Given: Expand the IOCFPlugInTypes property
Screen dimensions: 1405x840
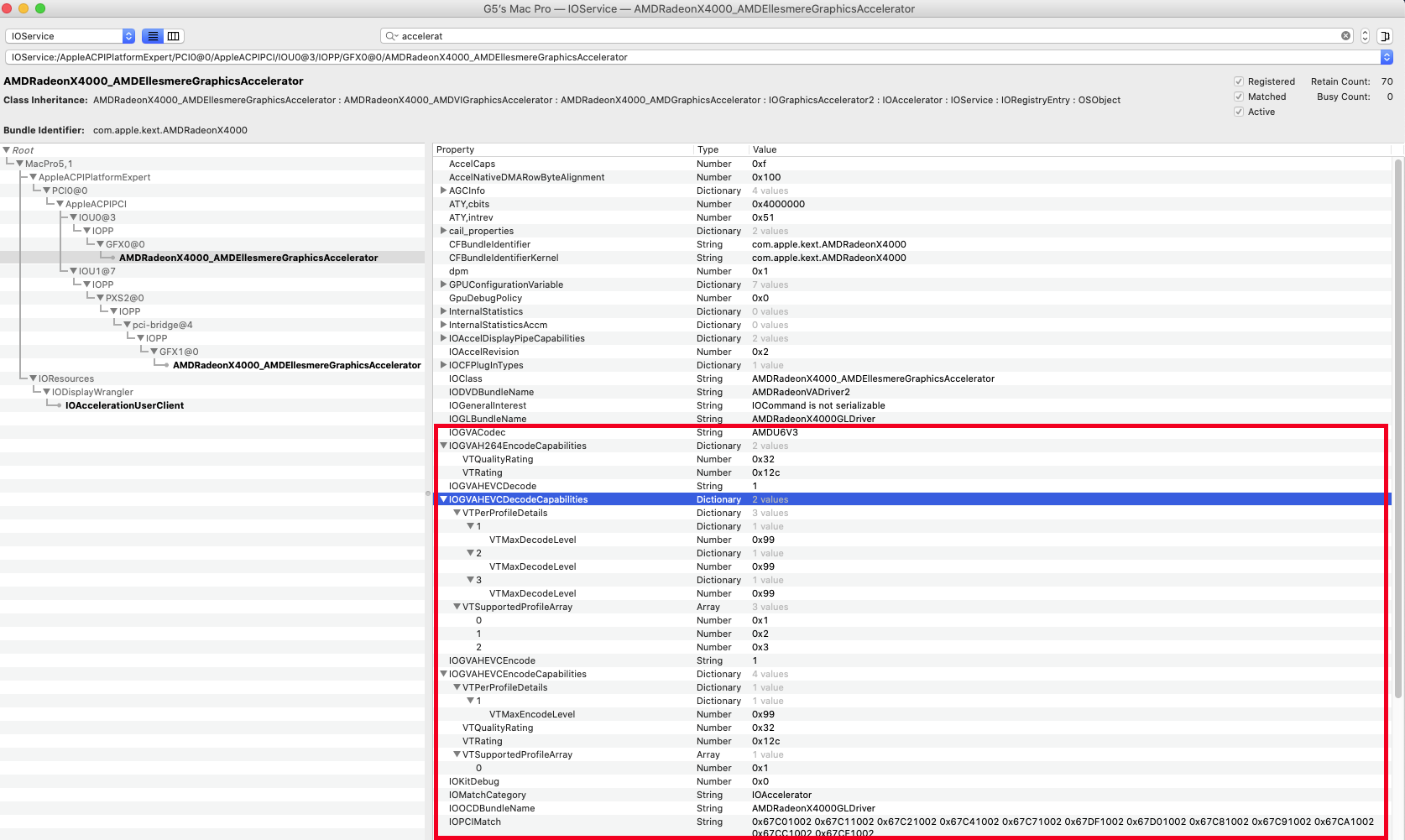Looking at the screenshot, I should click(x=443, y=365).
